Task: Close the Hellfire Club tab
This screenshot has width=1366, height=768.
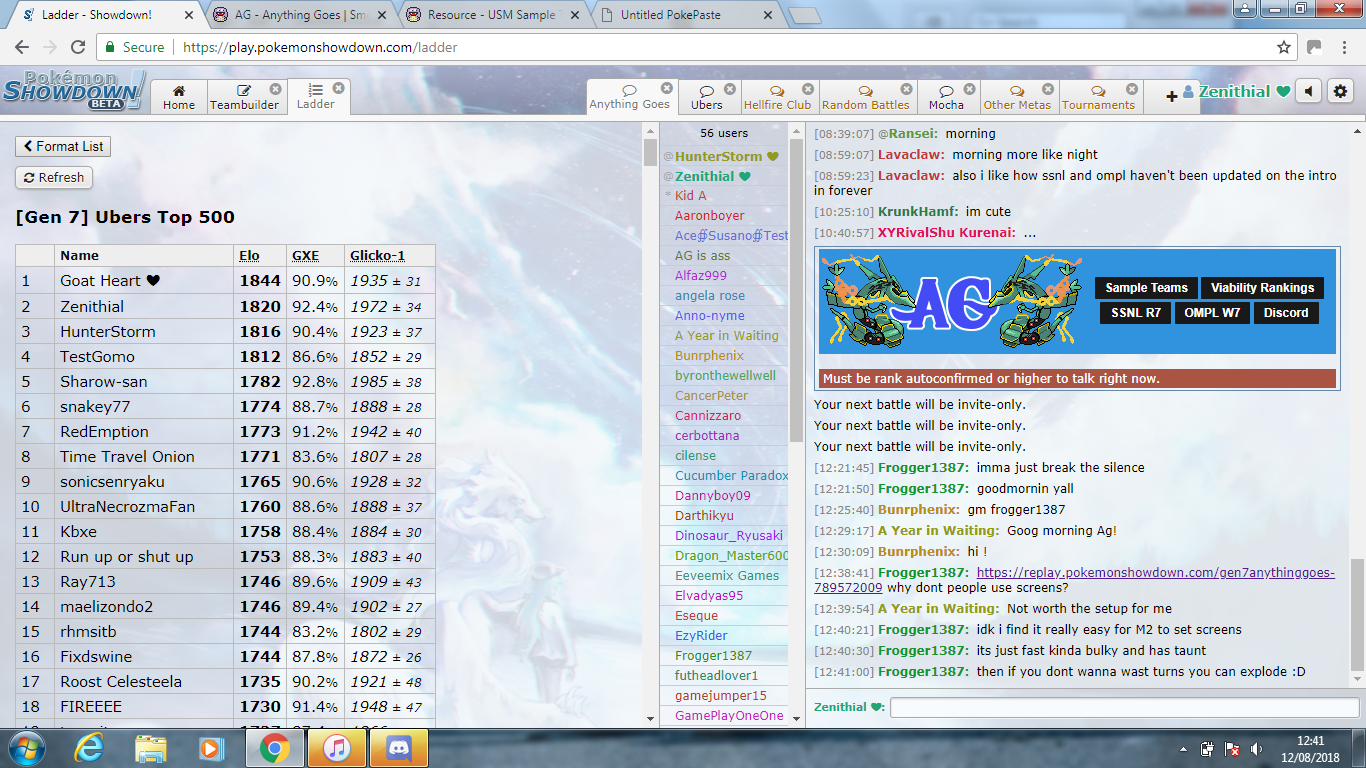Action: [808, 89]
